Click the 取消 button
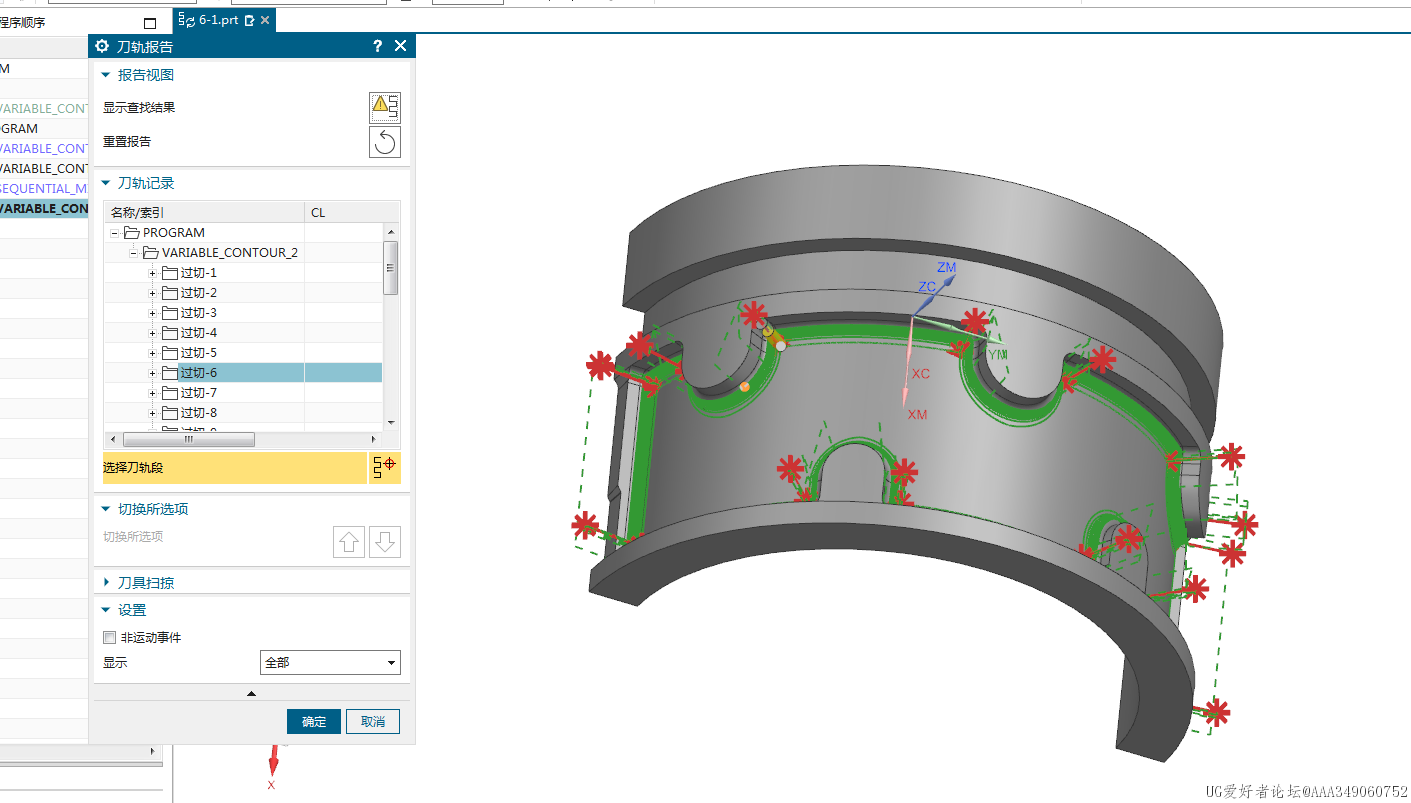 [x=373, y=721]
